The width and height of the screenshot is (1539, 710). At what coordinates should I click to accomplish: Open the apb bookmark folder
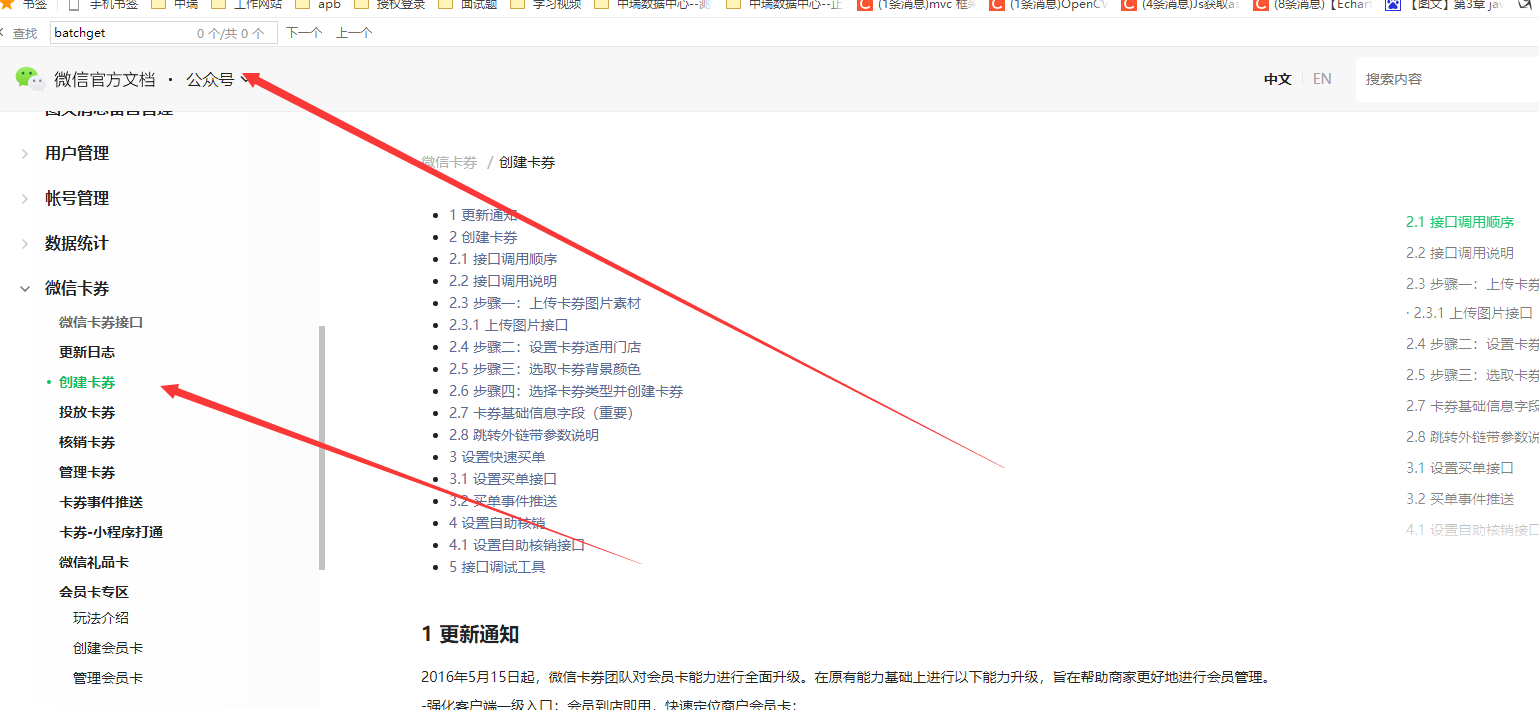pos(319,4)
